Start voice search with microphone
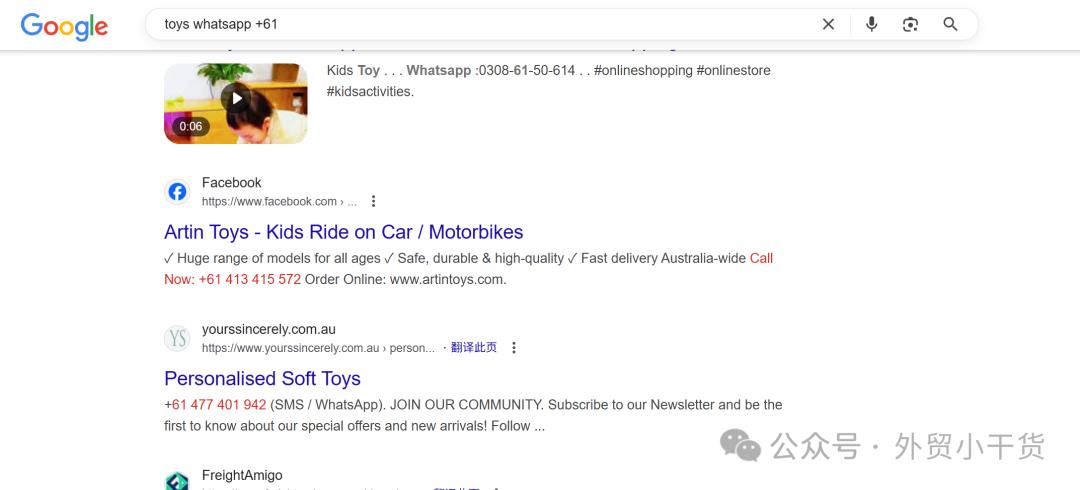The image size is (1080, 490). click(871, 24)
